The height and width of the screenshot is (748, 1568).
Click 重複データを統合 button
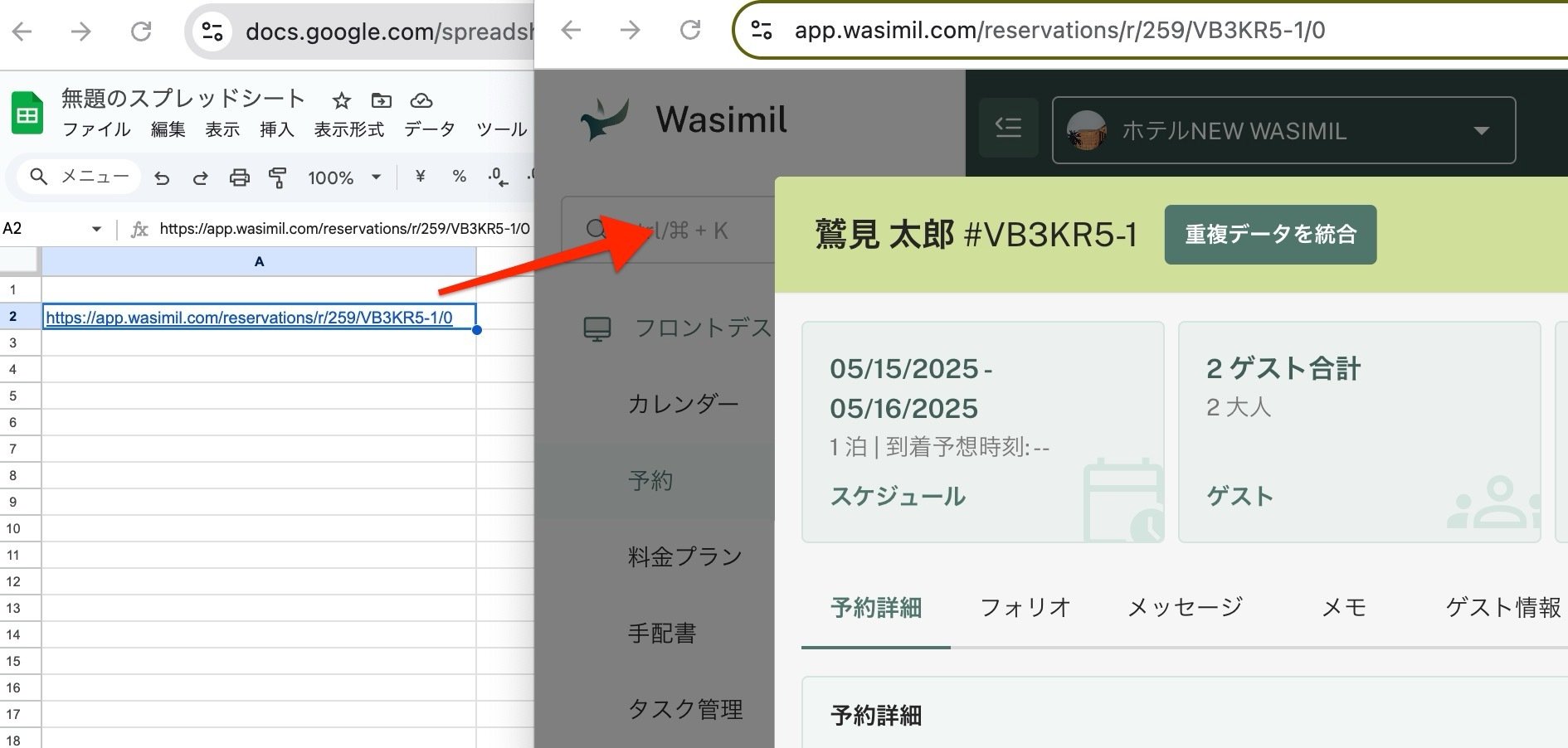[x=1270, y=235]
